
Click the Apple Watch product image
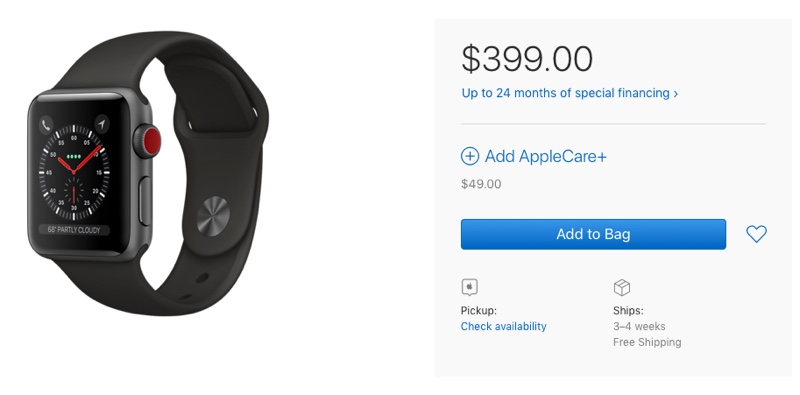(148, 174)
